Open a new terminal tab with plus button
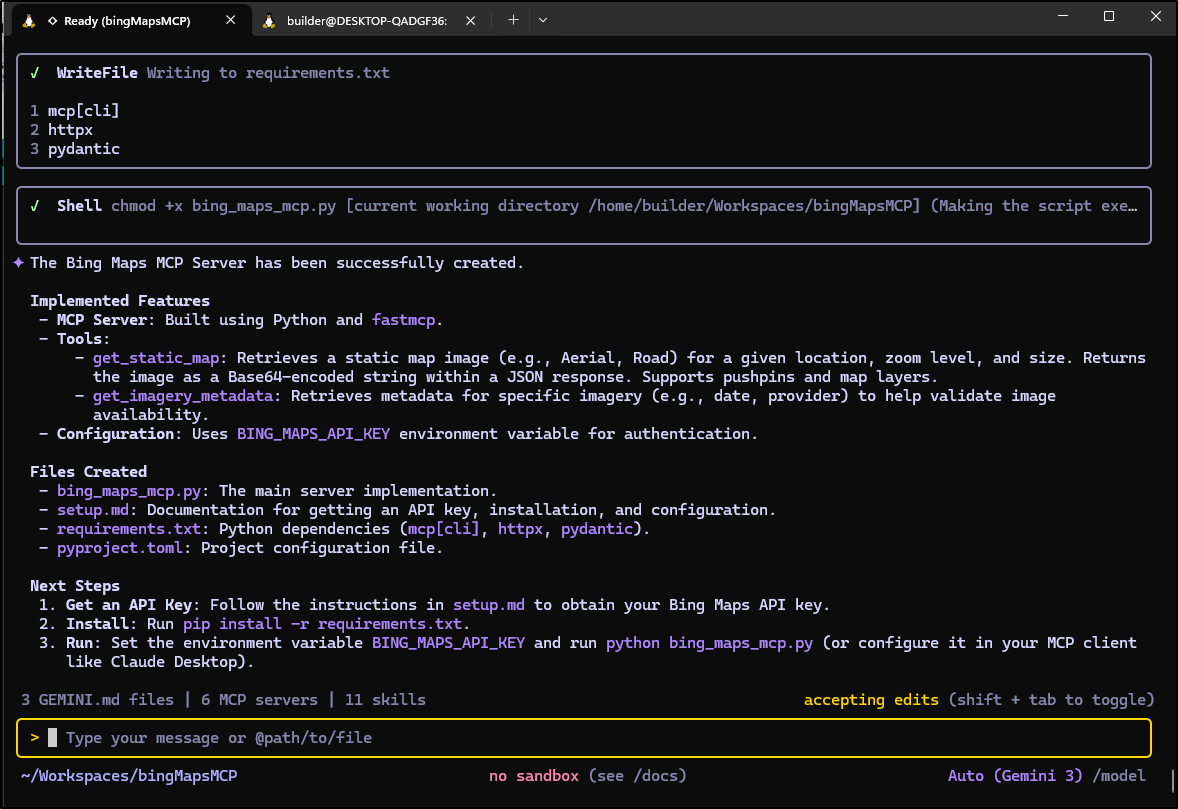Viewport: 1178px width, 809px height. point(513,19)
